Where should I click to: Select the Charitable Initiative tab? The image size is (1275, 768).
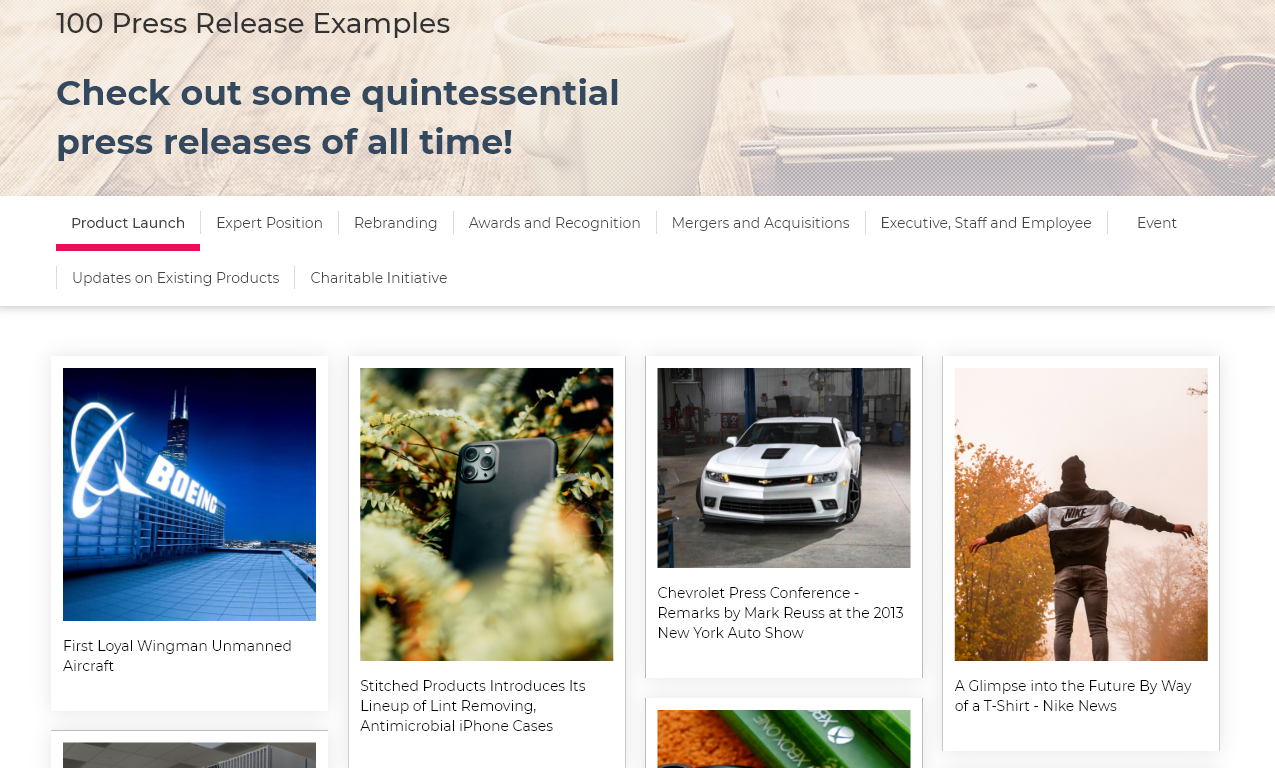point(379,278)
